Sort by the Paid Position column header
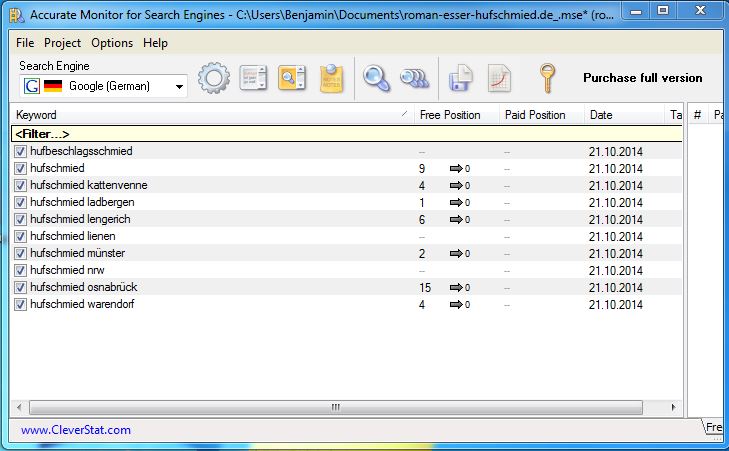The width and height of the screenshot is (729, 451). pyautogui.click(x=541, y=115)
